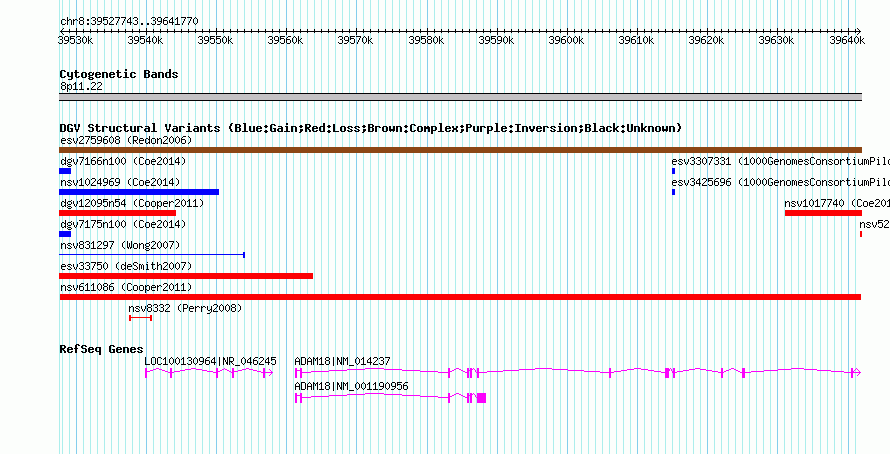Click the 39570k ruler tick label
The image size is (890, 454).
[355, 40]
